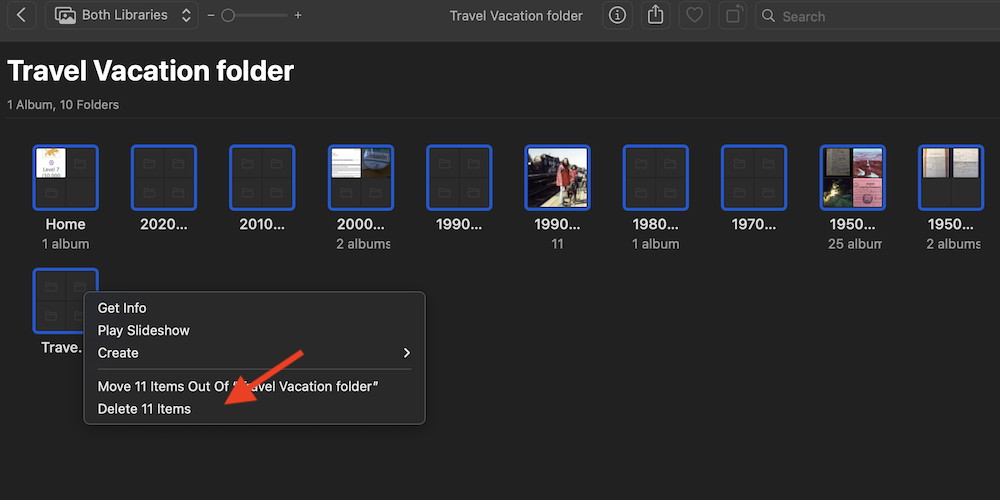The height and width of the screenshot is (500, 1000).
Task: Select Delete 11 Items menu entry
Action: (144, 409)
